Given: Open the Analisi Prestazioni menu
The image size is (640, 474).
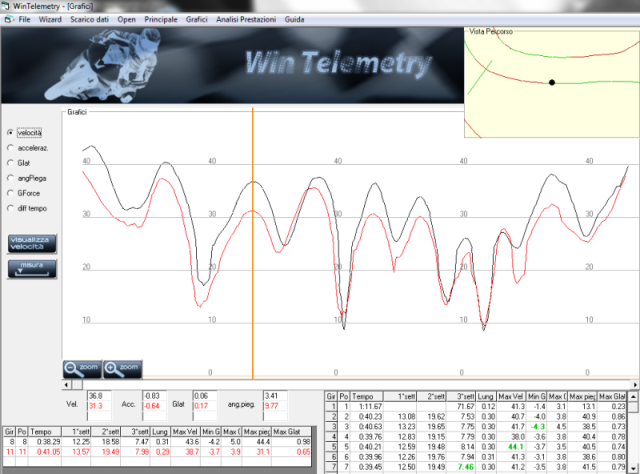Looking at the screenshot, I should (x=246, y=19).
